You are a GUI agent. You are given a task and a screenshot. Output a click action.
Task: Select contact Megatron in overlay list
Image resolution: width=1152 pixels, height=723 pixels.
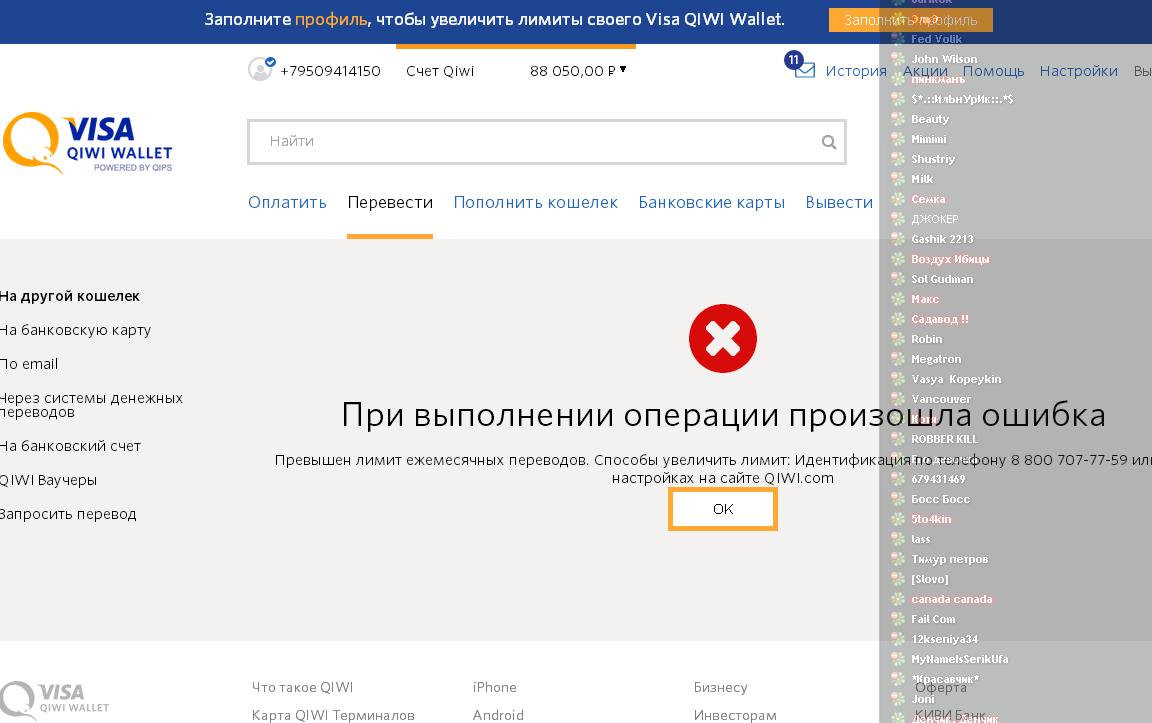coord(936,359)
